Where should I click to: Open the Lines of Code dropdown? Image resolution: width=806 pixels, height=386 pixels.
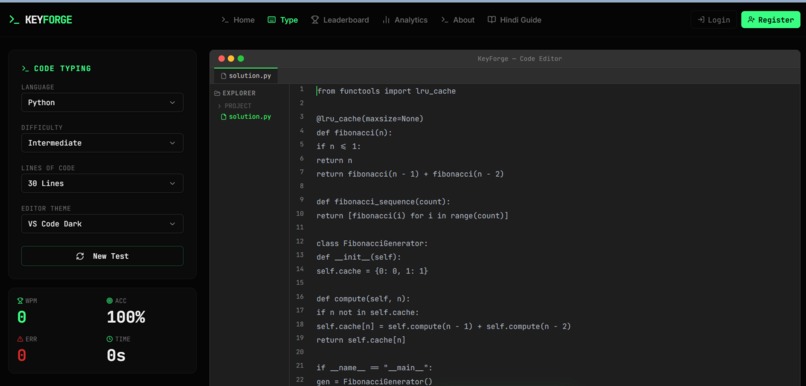coord(102,183)
